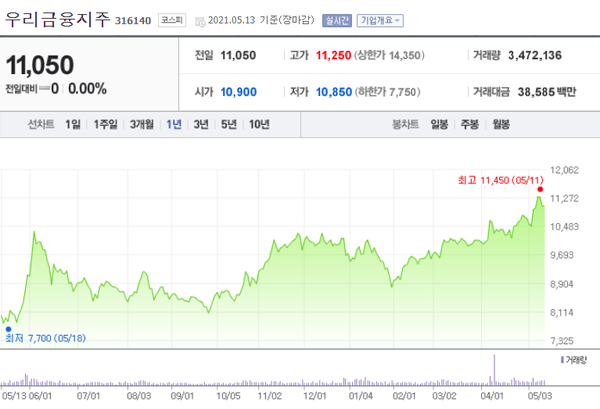600x409 pixels.
Task: Open the 기업개요 dropdown
Action: [x=380, y=21]
